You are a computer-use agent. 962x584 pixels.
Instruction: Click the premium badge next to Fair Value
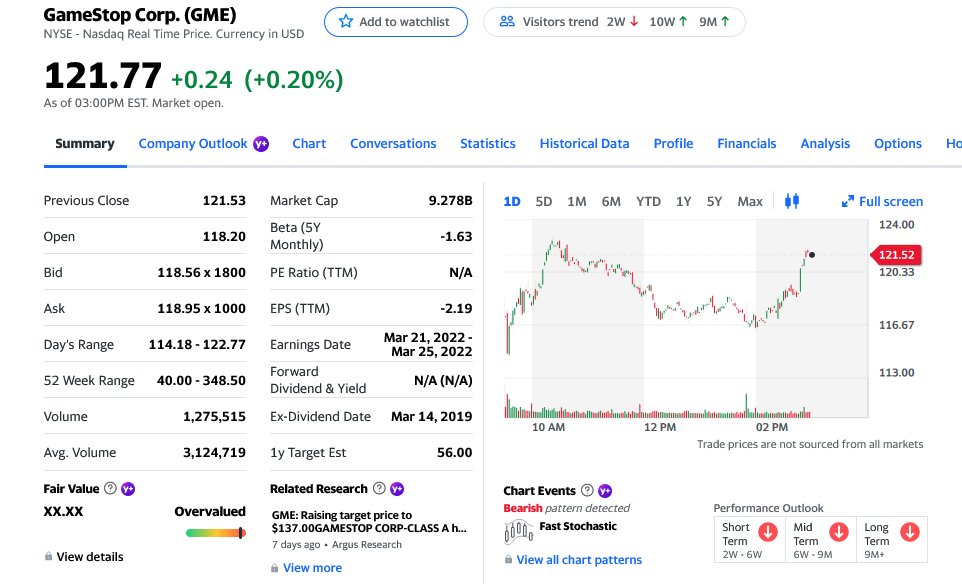pos(128,489)
